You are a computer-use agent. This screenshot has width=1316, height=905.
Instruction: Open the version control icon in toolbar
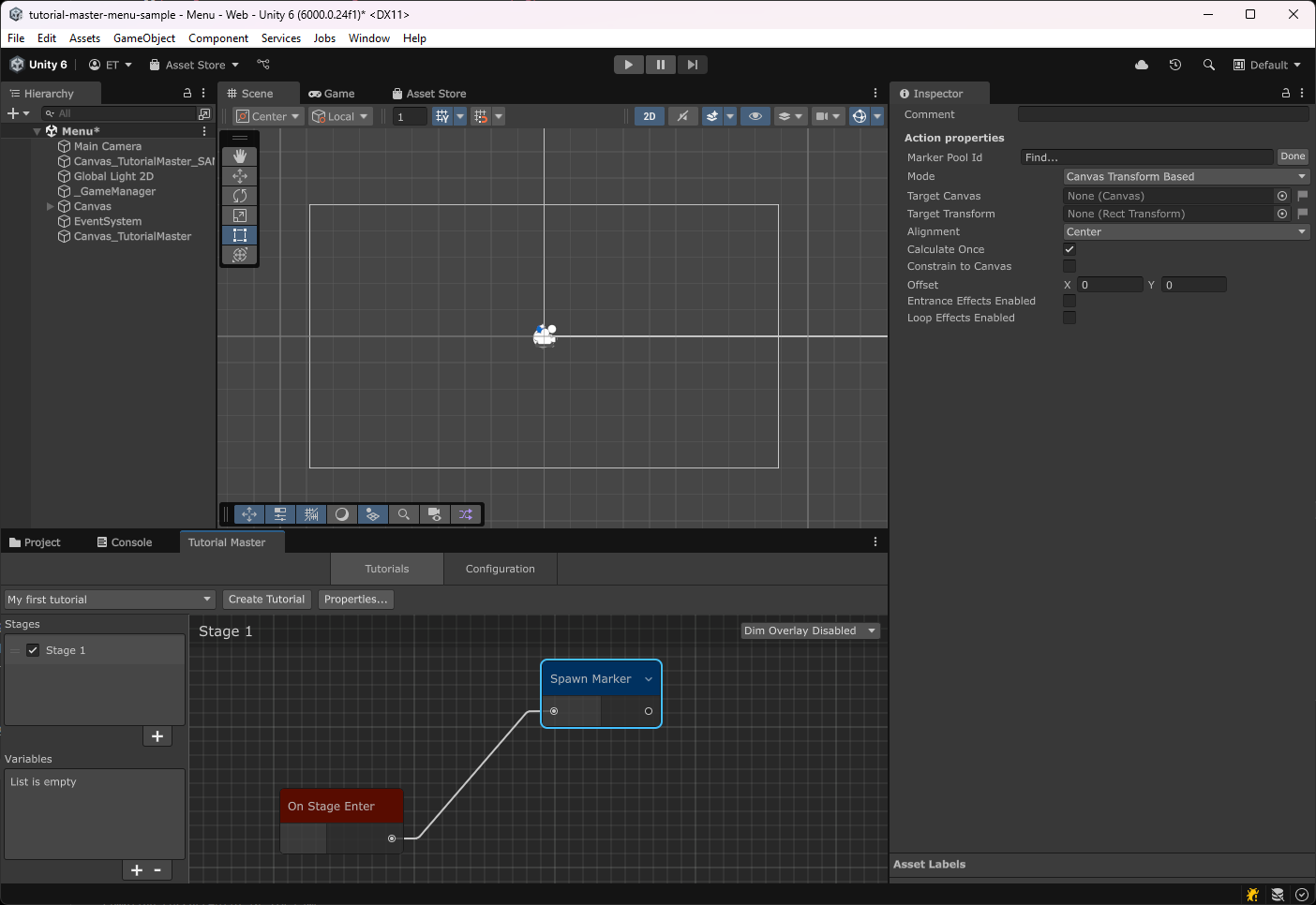pyautogui.click(x=263, y=65)
